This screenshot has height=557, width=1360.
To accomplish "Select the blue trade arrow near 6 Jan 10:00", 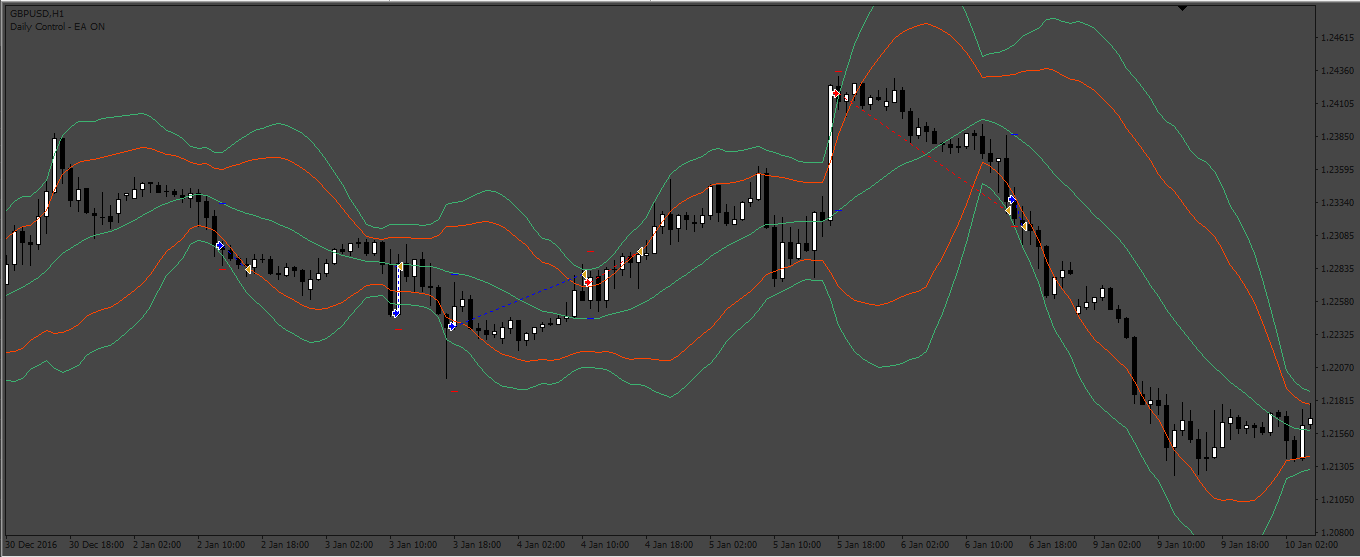I will coord(1012,200).
